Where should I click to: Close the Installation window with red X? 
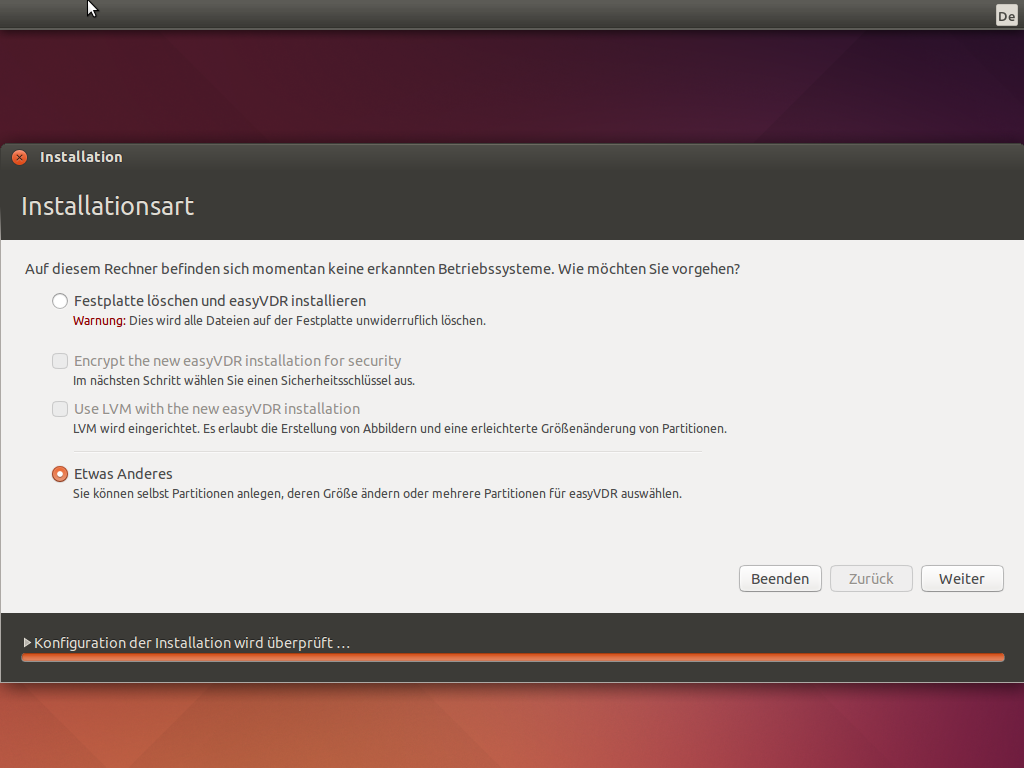tap(19, 157)
